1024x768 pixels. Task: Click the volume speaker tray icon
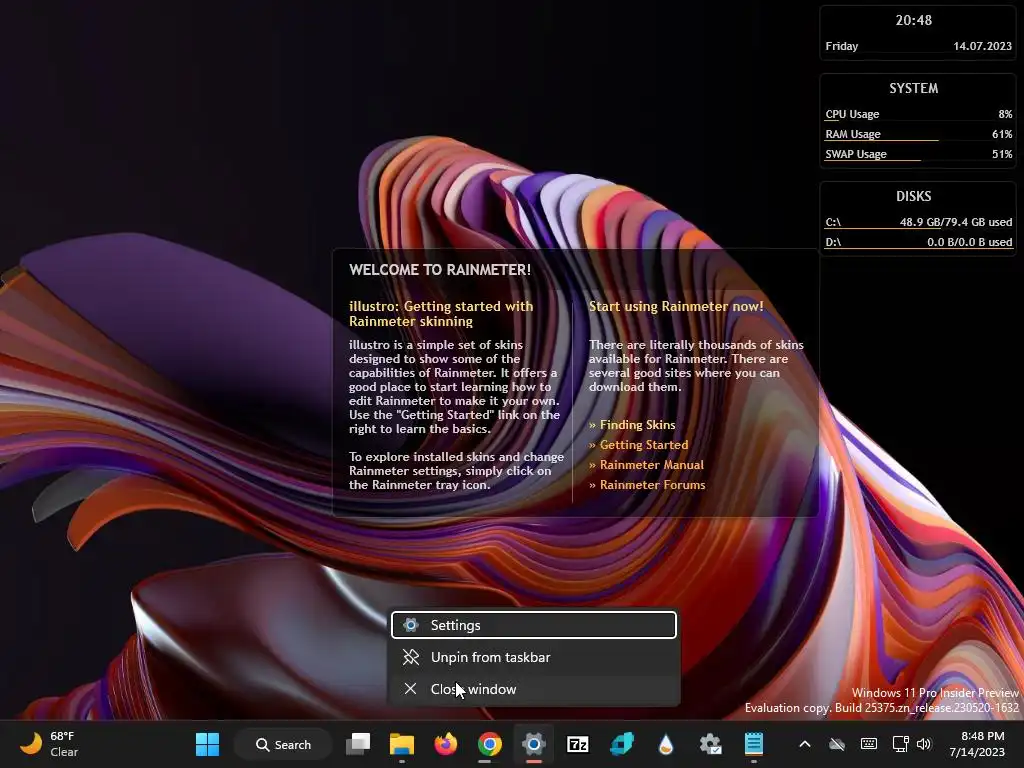[x=924, y=744]
